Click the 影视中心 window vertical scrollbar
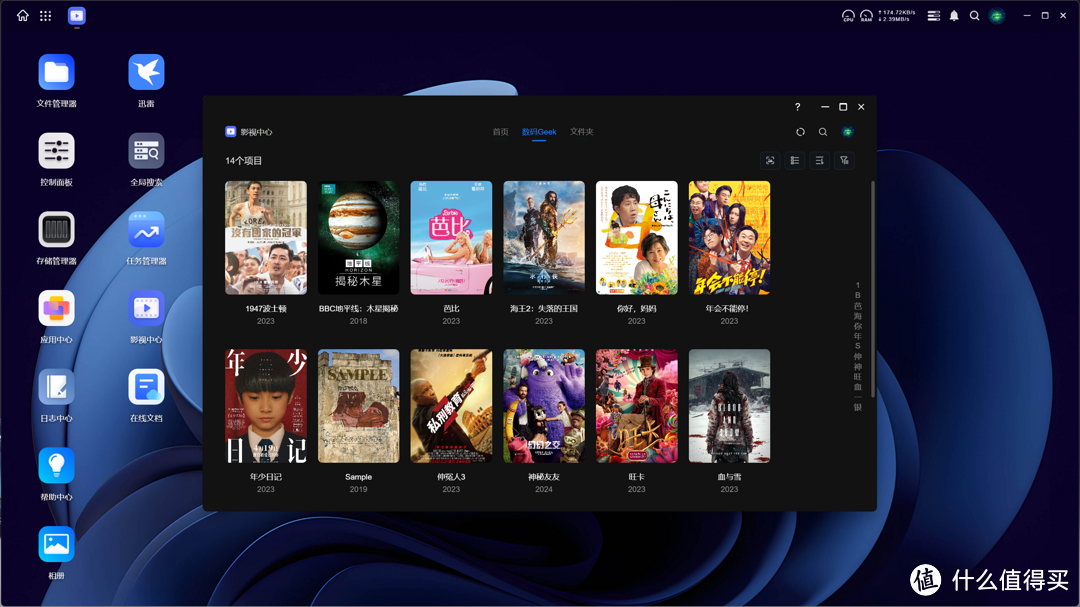 pyautogui.click(x=873, y=289)
